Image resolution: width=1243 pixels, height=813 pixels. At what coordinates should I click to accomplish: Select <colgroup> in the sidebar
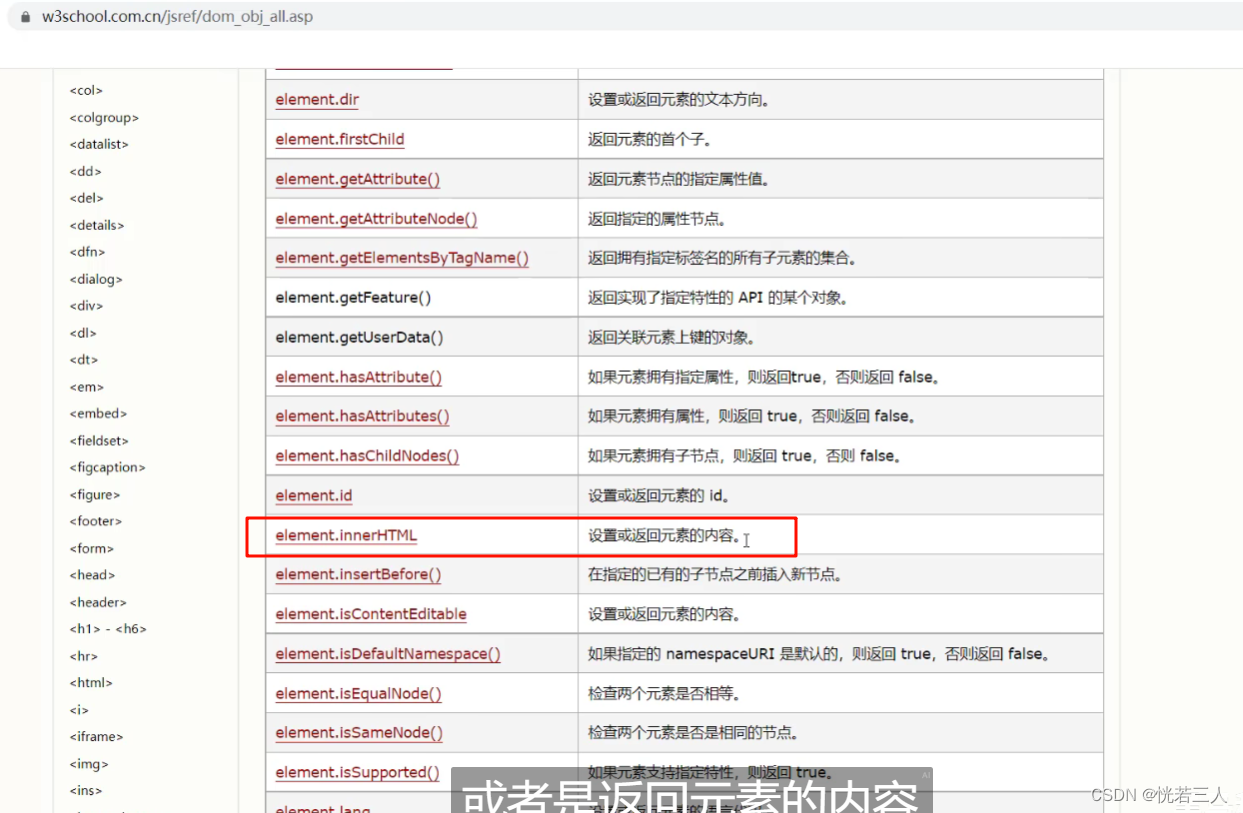pyautogui.click(x=104, y=117)
